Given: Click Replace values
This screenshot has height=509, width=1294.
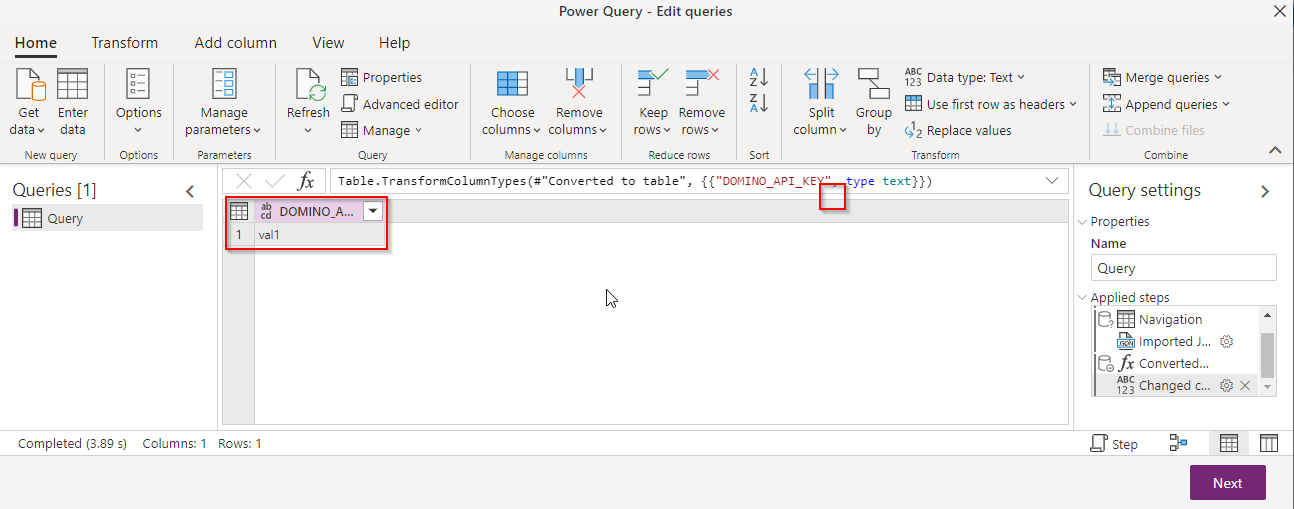Looking at the screenshot, I should pos(958,130).
